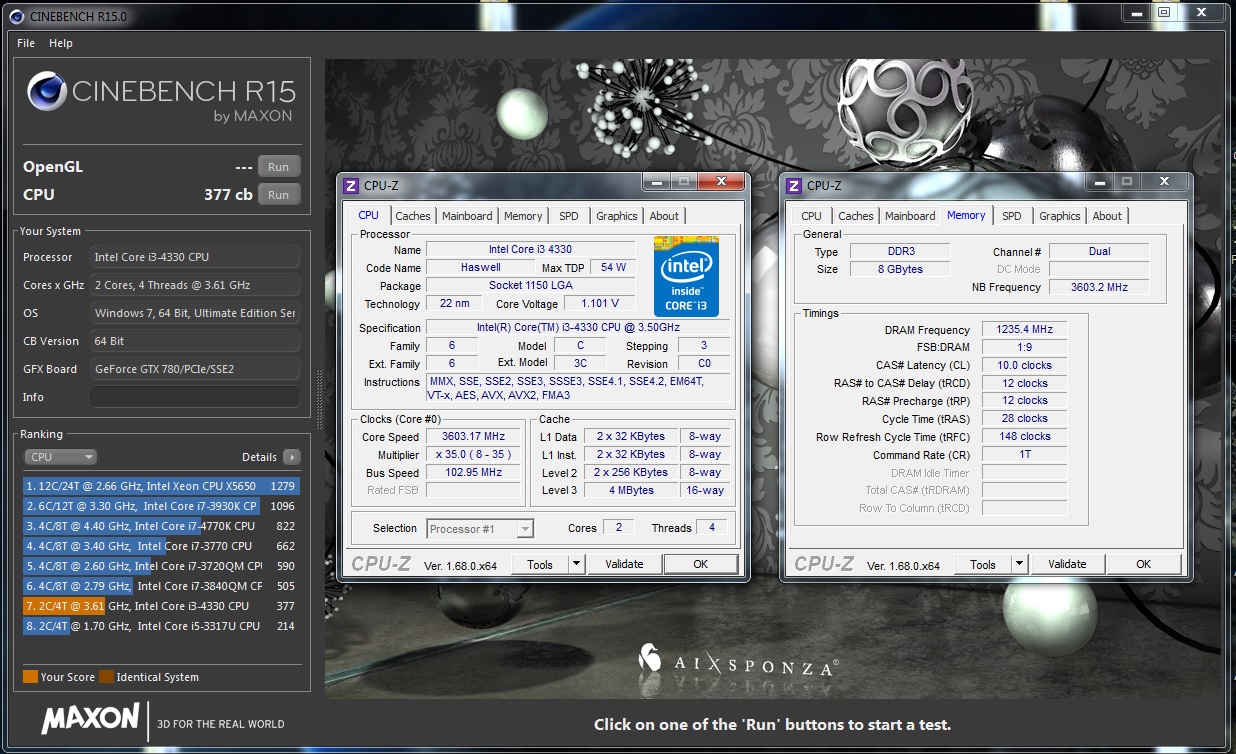
Task: Click Validate in left CPU-Z window
Action: 625,564
